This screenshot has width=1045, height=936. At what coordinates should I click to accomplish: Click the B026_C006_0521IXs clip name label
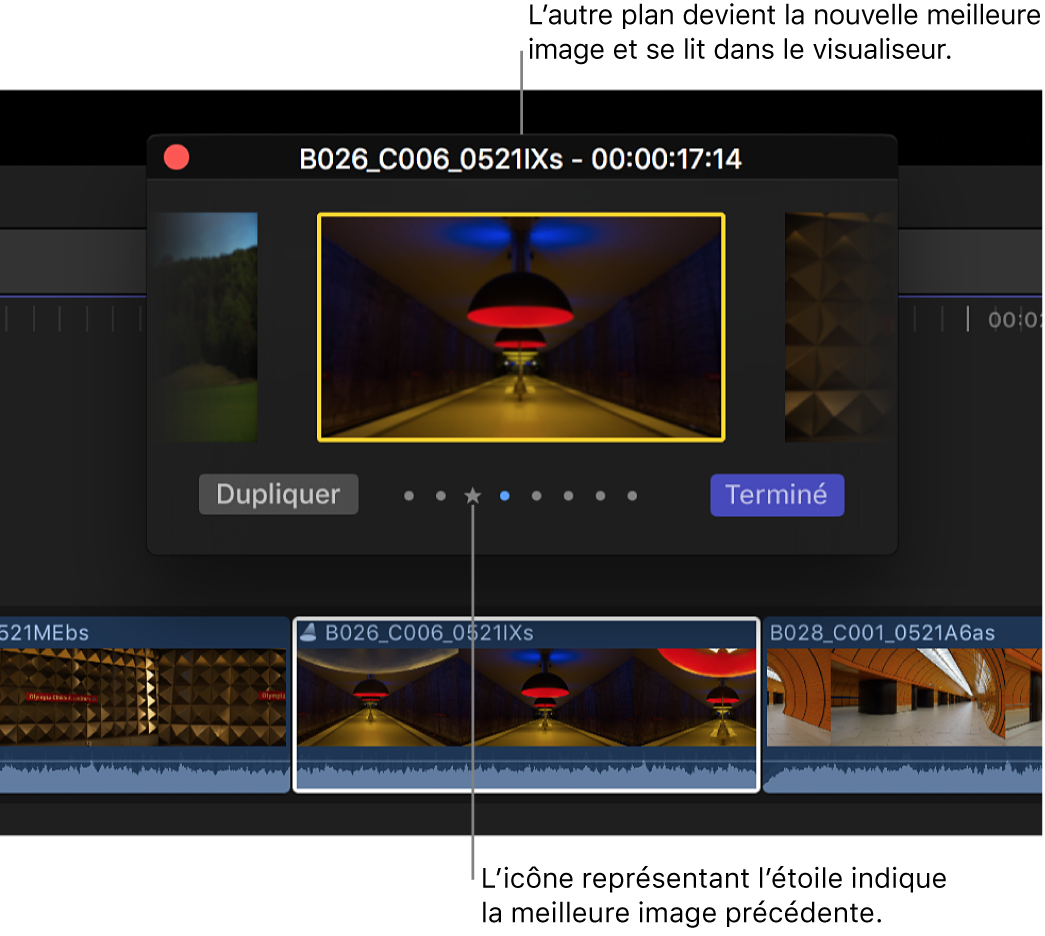pos(429,633)
